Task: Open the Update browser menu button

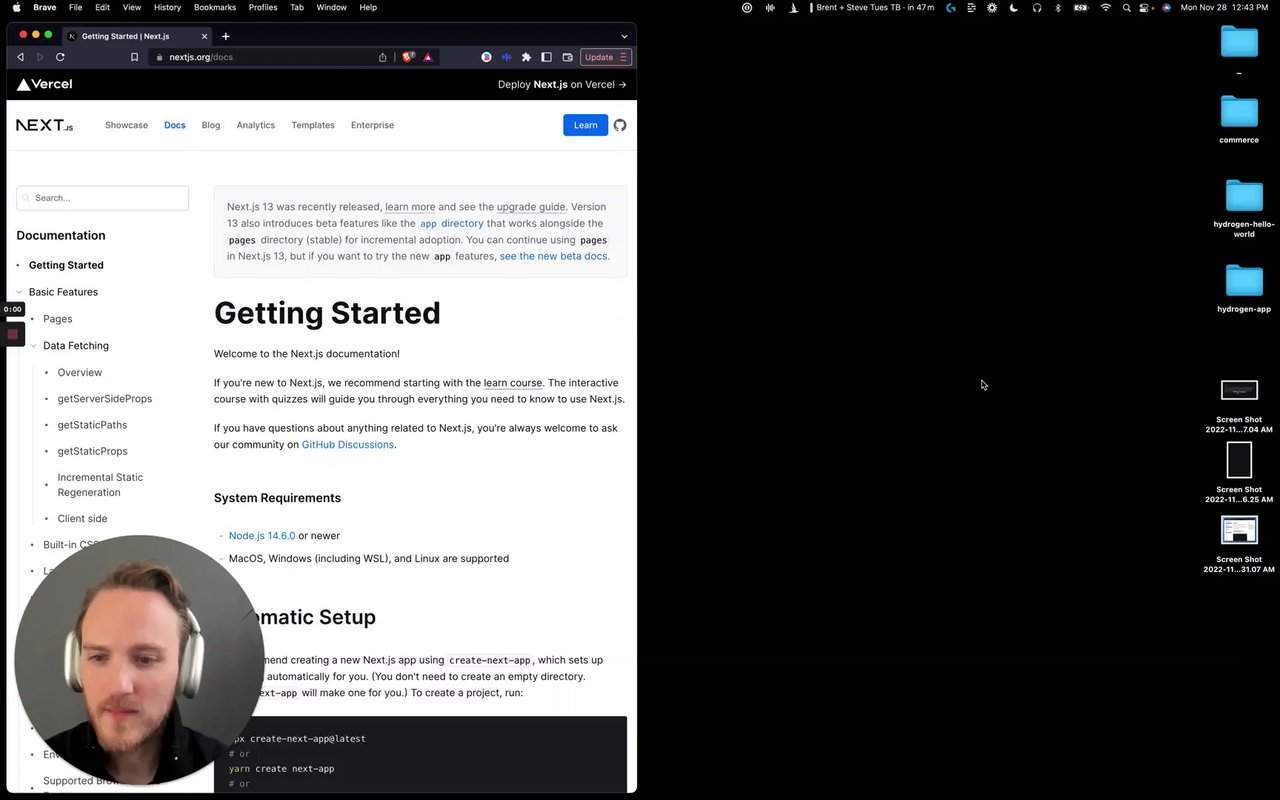Action: (607, 57)
